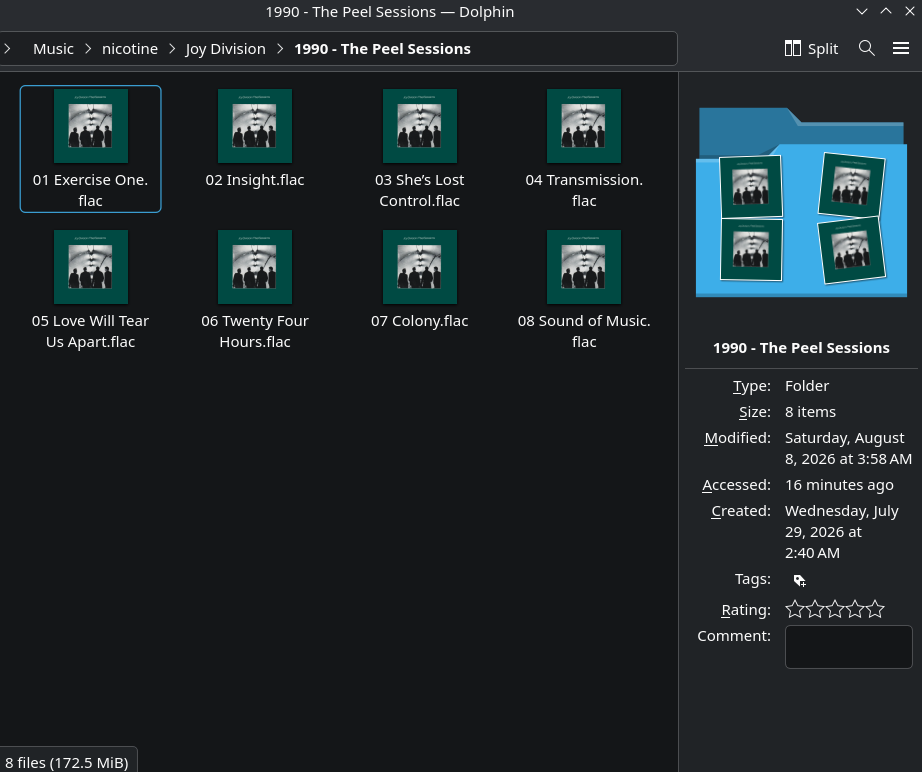The width and height of the screenshot is (922, 772).
Task: Expand the leftmost breadcrumb chevron
Action: [7, 49]
